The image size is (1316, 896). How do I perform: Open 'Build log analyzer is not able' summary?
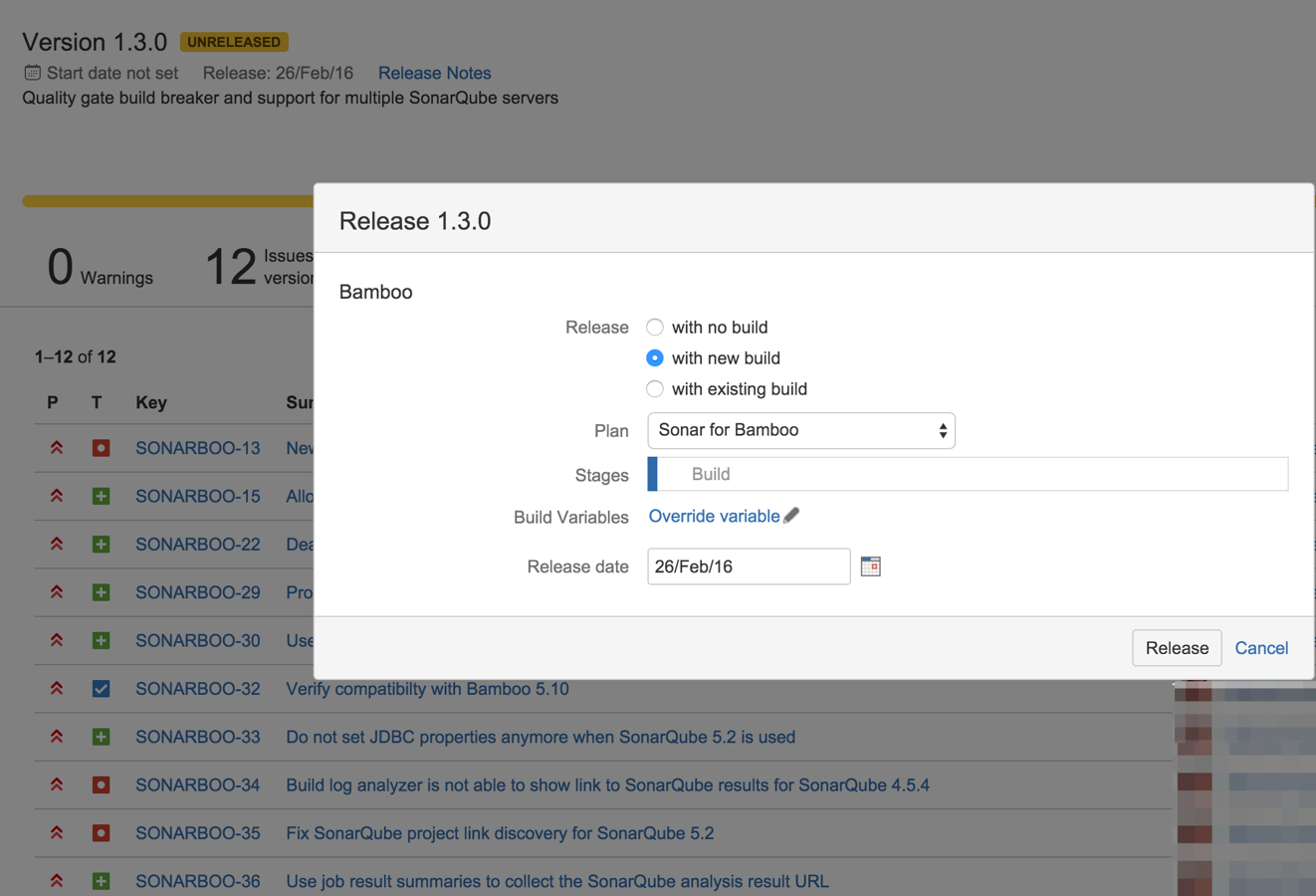point(608,784)
